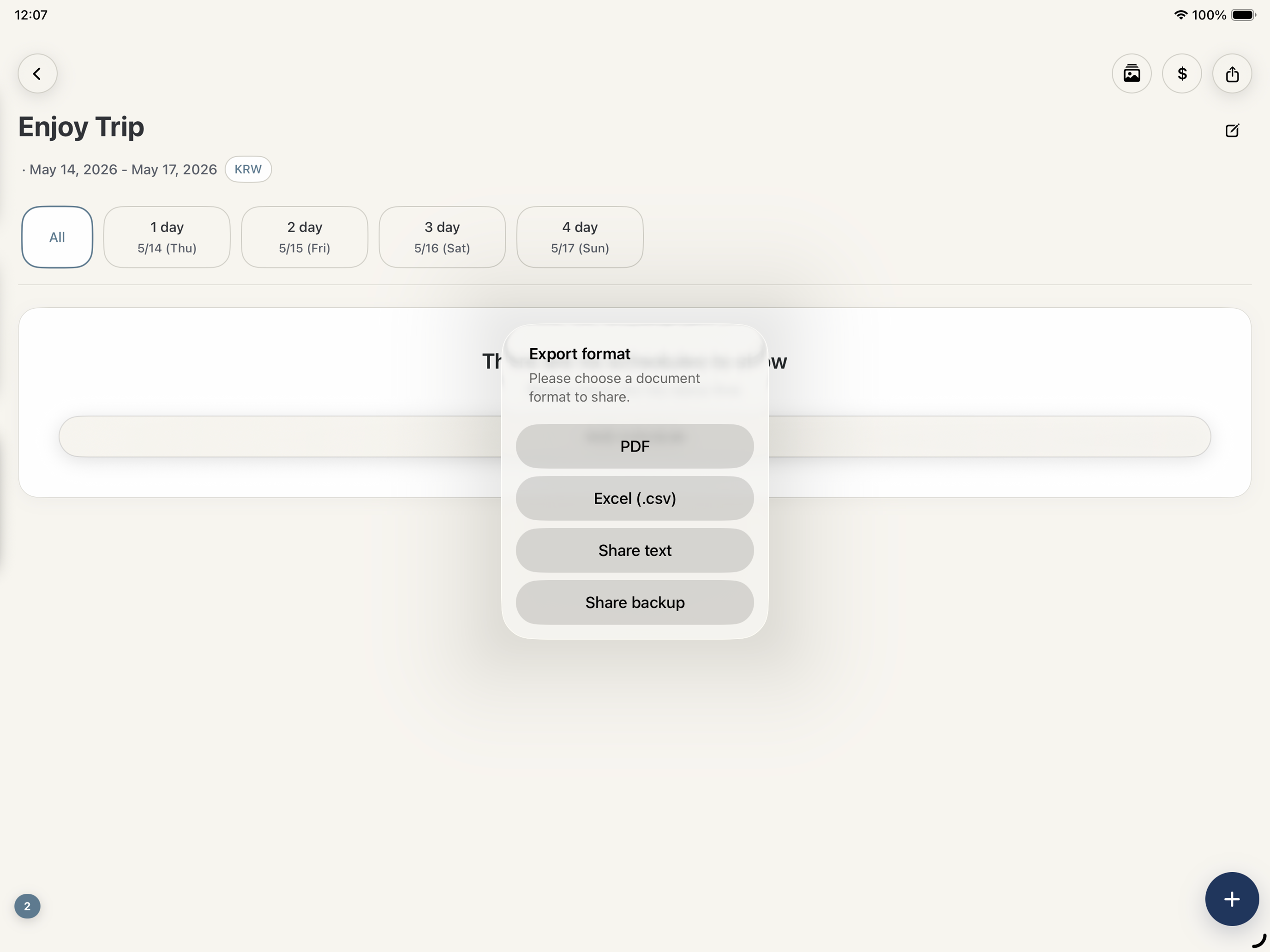Switch to 4 day 5/17 (Sun) tab
The width and height of the screenshot is (1270, 952).
coord(580,237)
